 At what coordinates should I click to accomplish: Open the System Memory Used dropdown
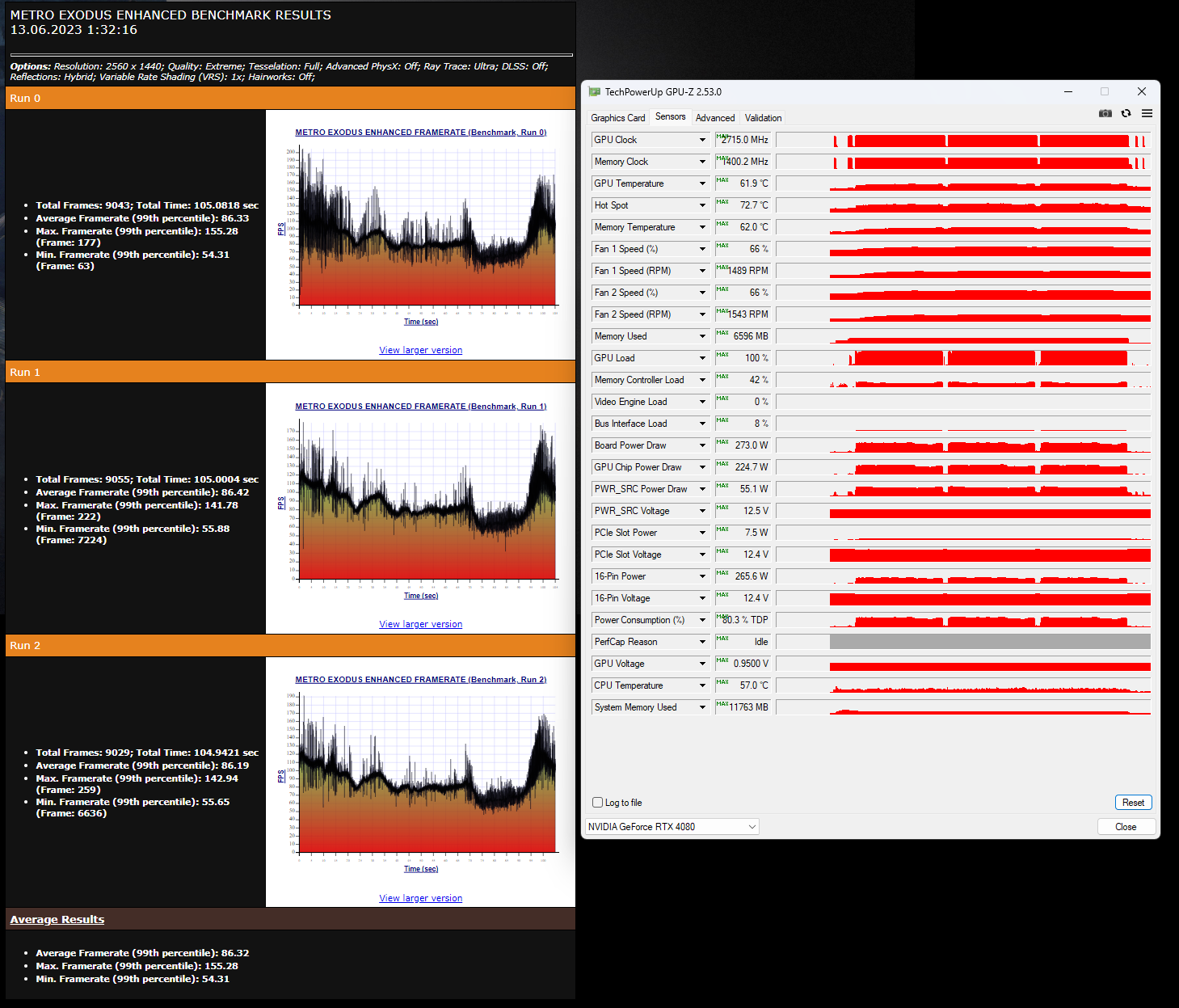(x=702, y=707)
